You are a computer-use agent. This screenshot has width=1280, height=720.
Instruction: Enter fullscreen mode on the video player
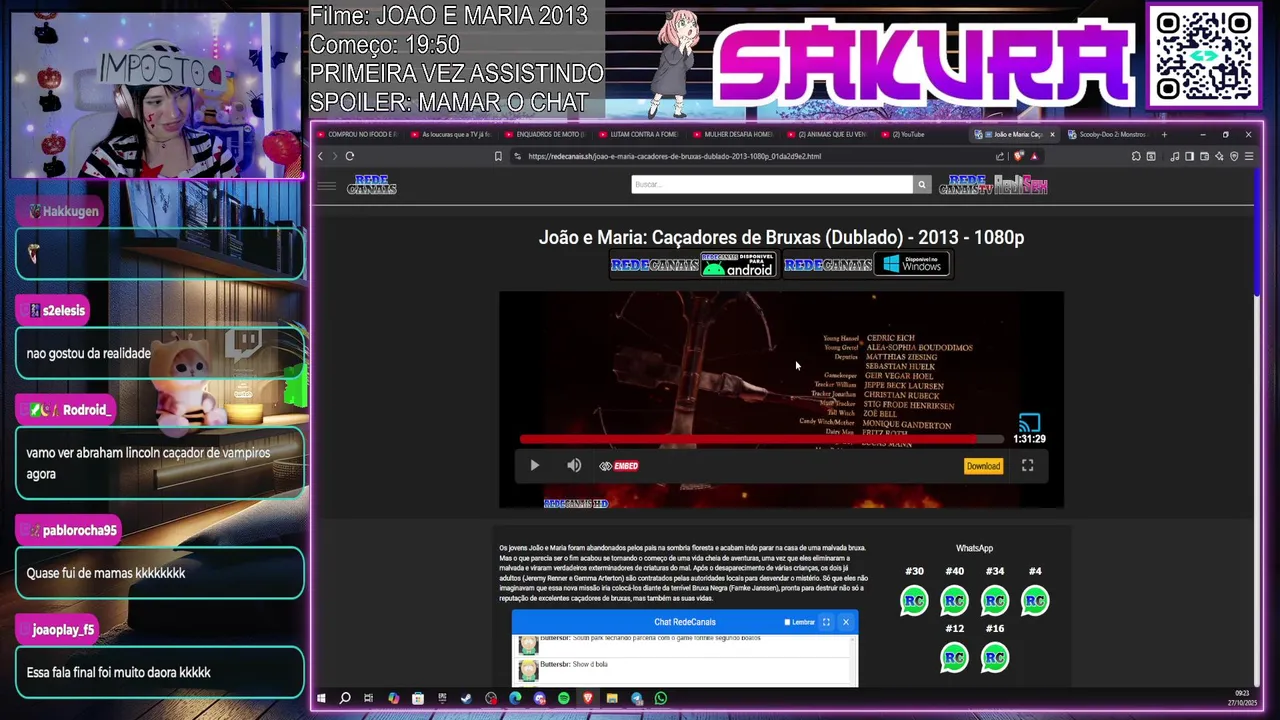pos(1027,465)
